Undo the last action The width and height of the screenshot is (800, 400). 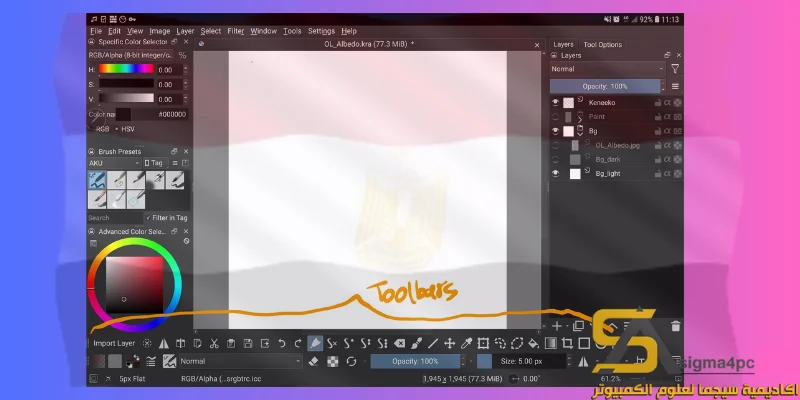282,343
